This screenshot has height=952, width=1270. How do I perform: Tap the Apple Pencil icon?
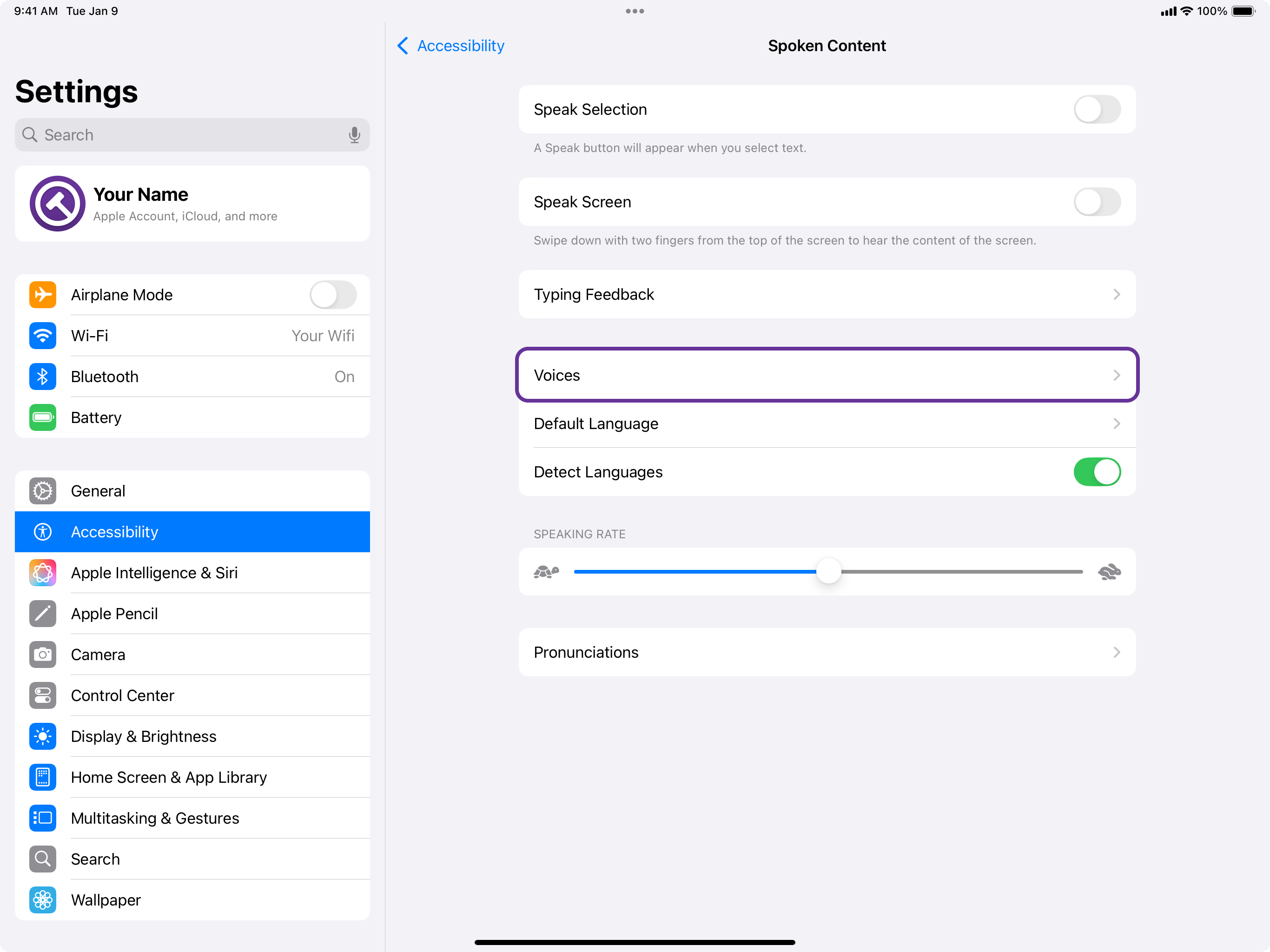pos(43,614)
